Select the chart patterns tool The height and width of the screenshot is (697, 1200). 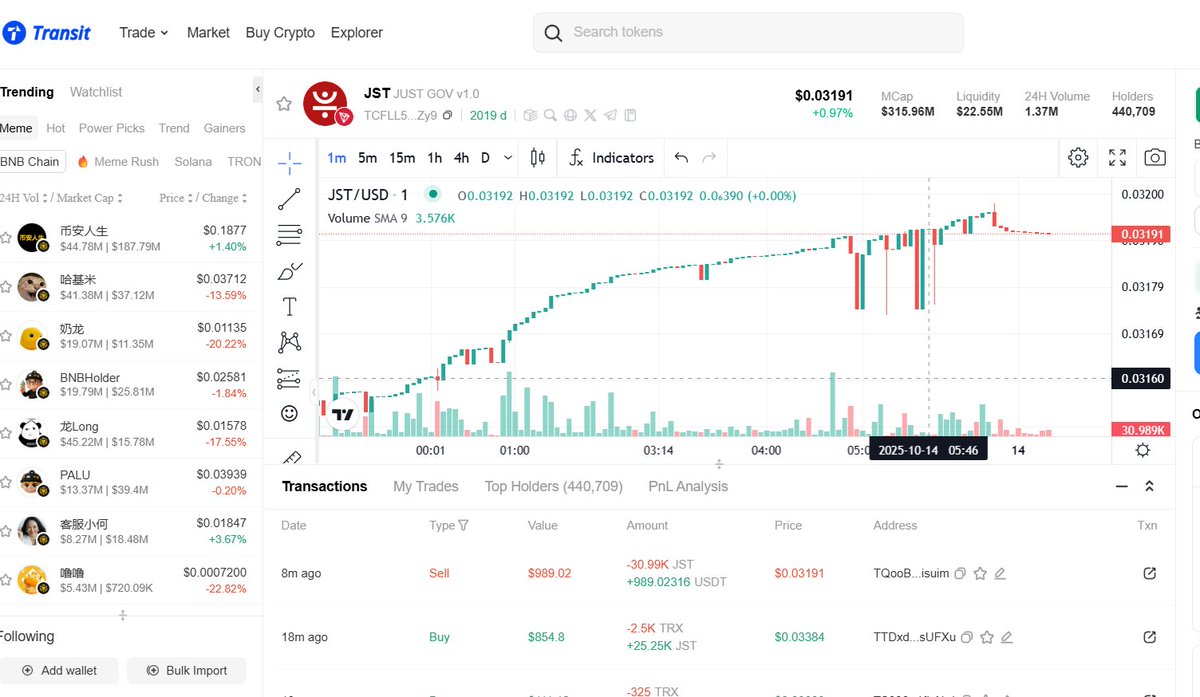(x=290, y=342)
